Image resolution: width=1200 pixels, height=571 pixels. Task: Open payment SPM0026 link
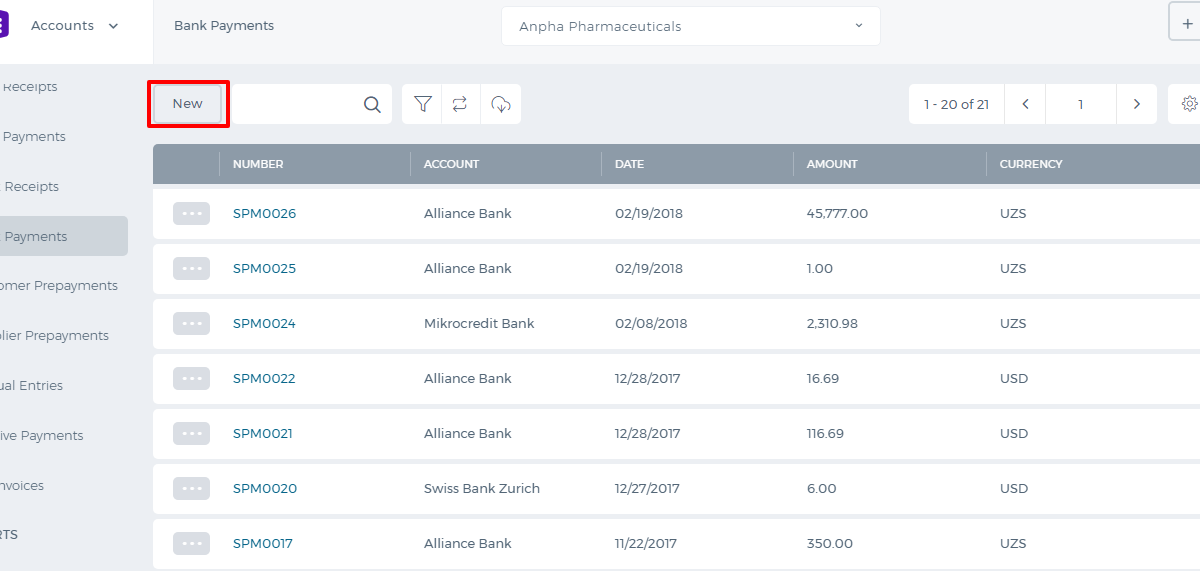click(264, 213)
